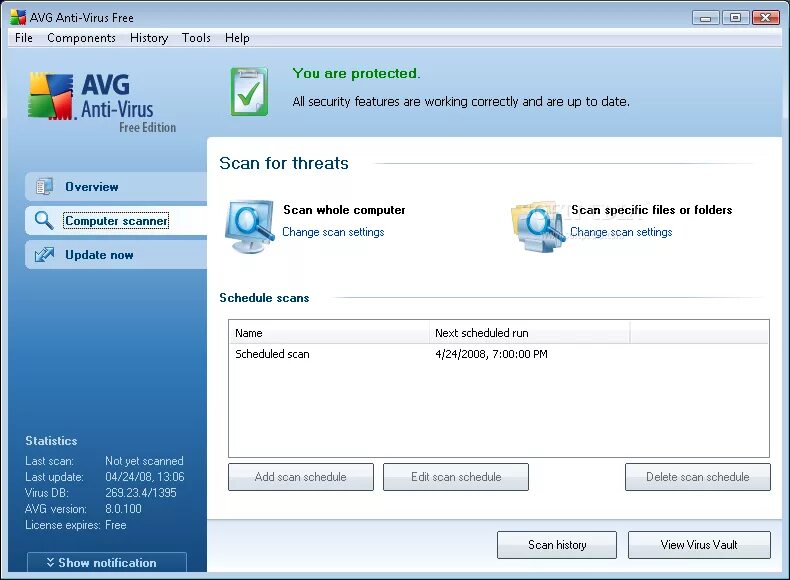The image size is (790, 580).
Task: Click Edit scan schedule button
Action: tap(456, 477)
